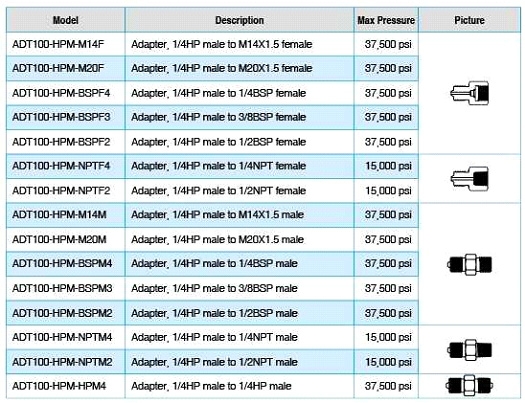
Task: Select the Max Pressure column header
Action: (x=386, y=20)
